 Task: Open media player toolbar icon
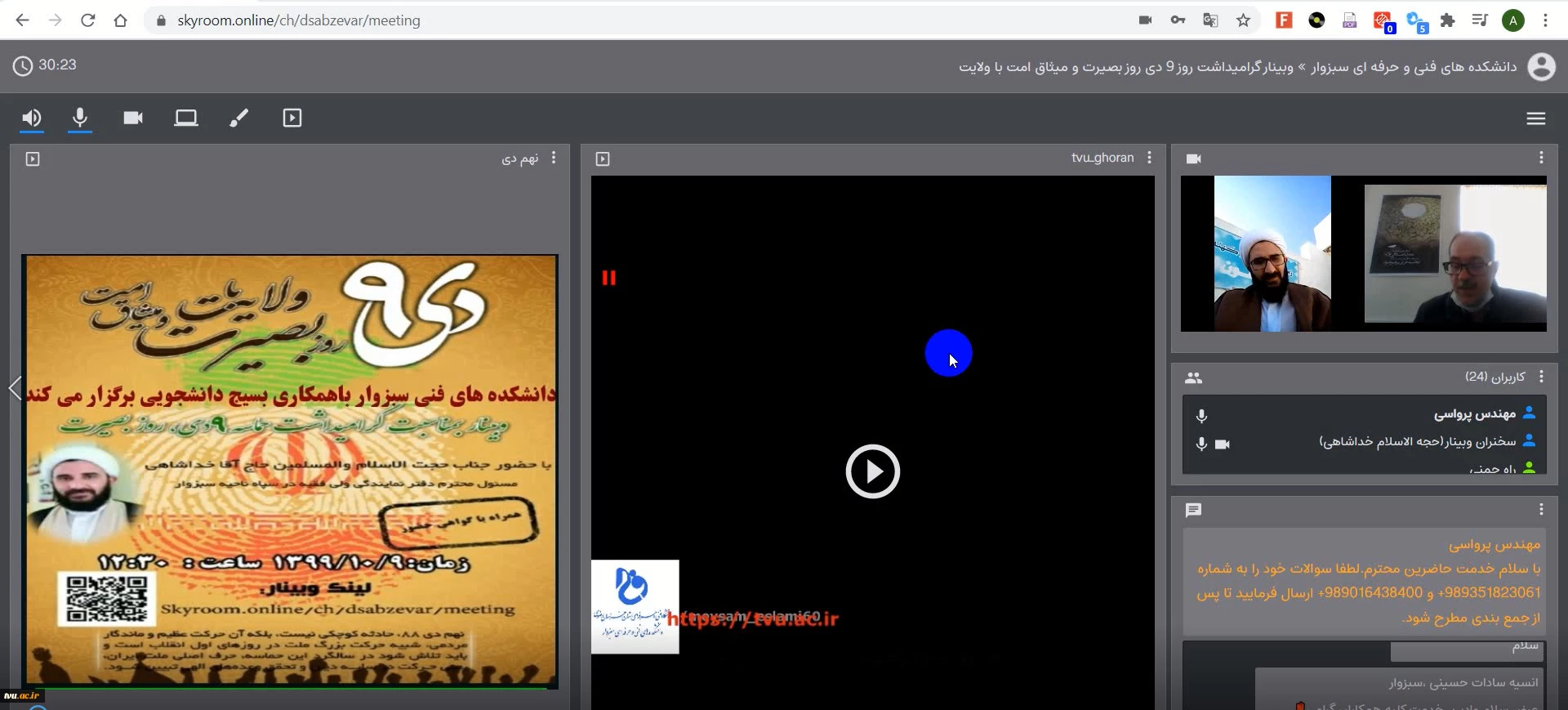click(x=292, y=118)
